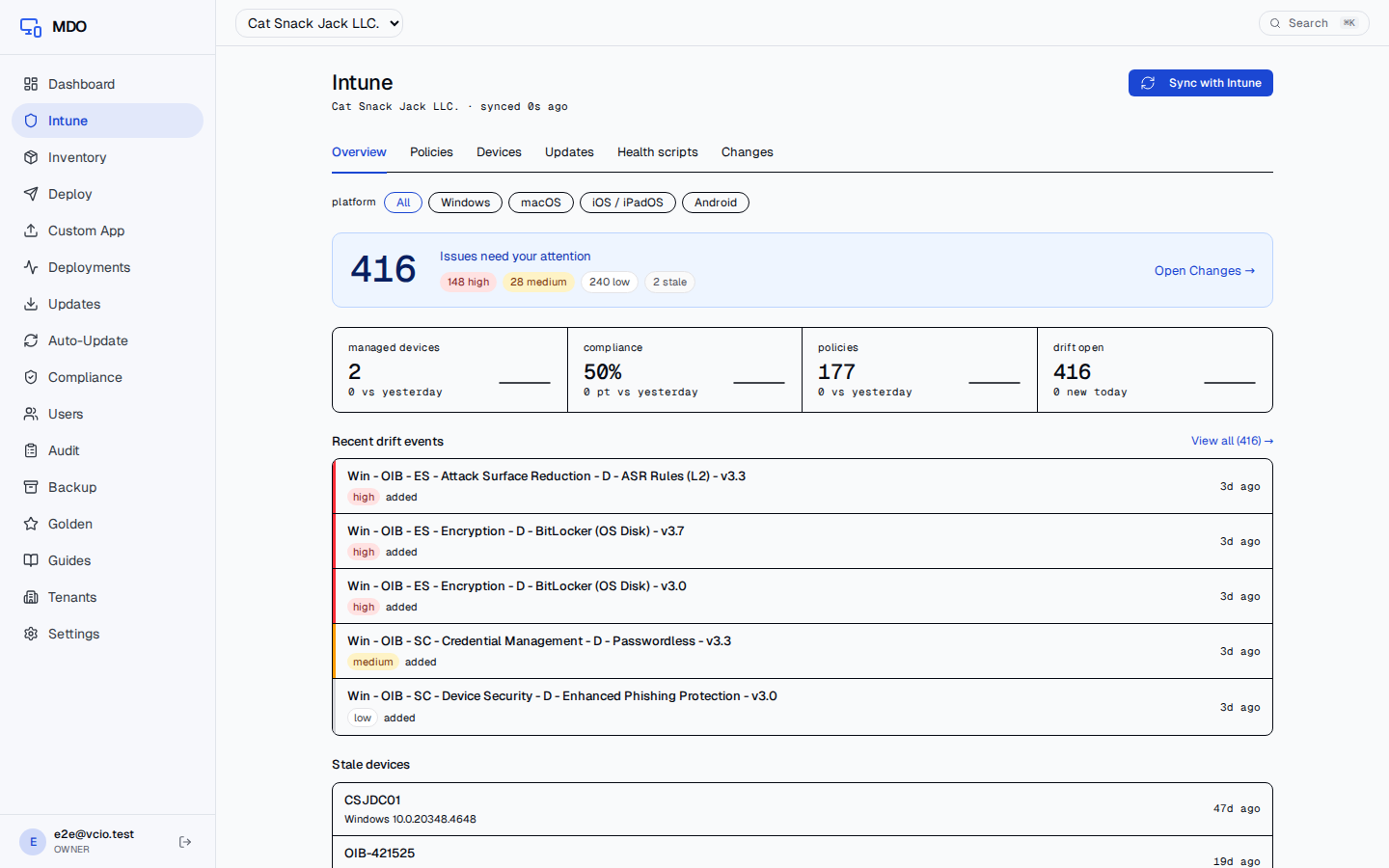Open BitLocker (OS Disk) v3.0 drift event
This screenshot has height=868, width=1389.
[803, 596]
